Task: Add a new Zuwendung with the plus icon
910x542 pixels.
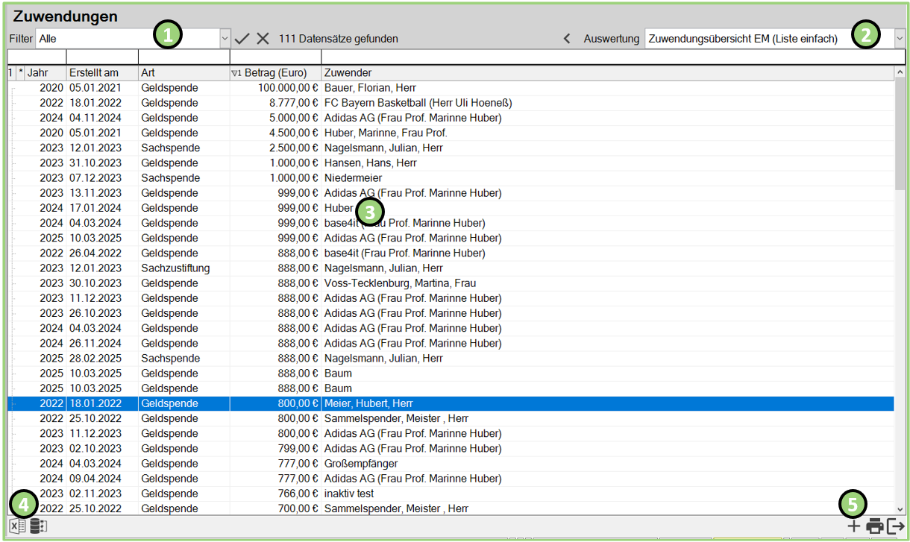Action: tap(853, 526)
